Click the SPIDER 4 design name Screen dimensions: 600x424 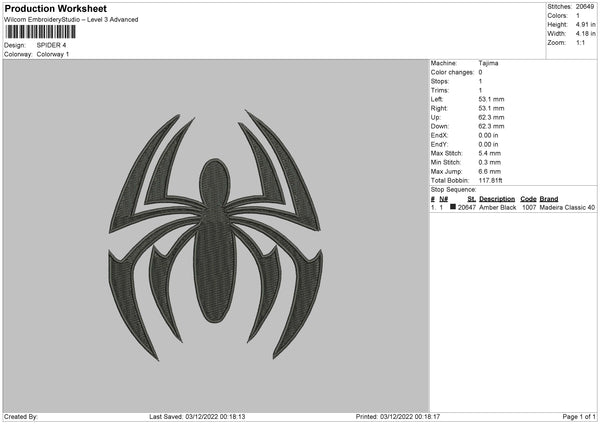point(51,45)
